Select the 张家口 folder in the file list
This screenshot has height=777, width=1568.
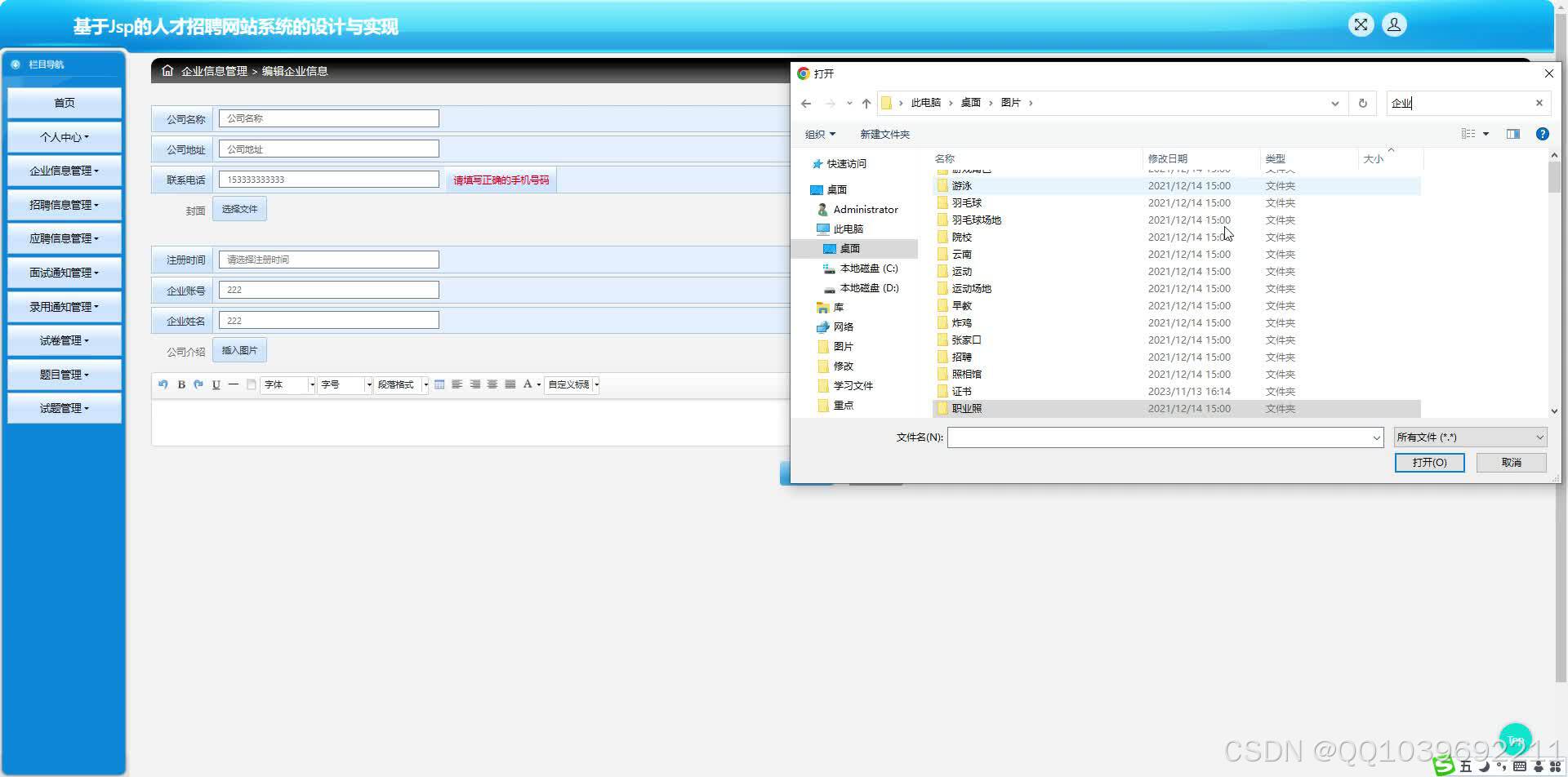tap(1176, 340)
